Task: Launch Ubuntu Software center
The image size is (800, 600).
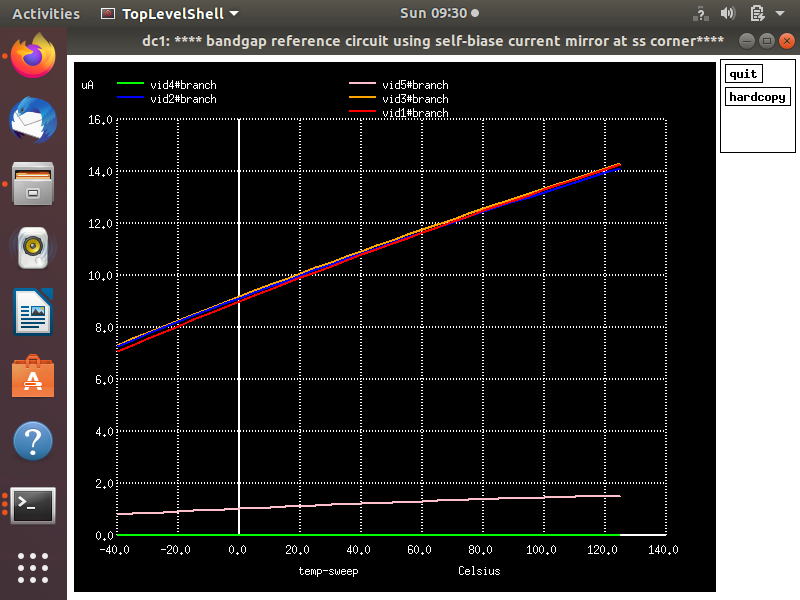Action: pyautogui.click(x=32, y=376)
